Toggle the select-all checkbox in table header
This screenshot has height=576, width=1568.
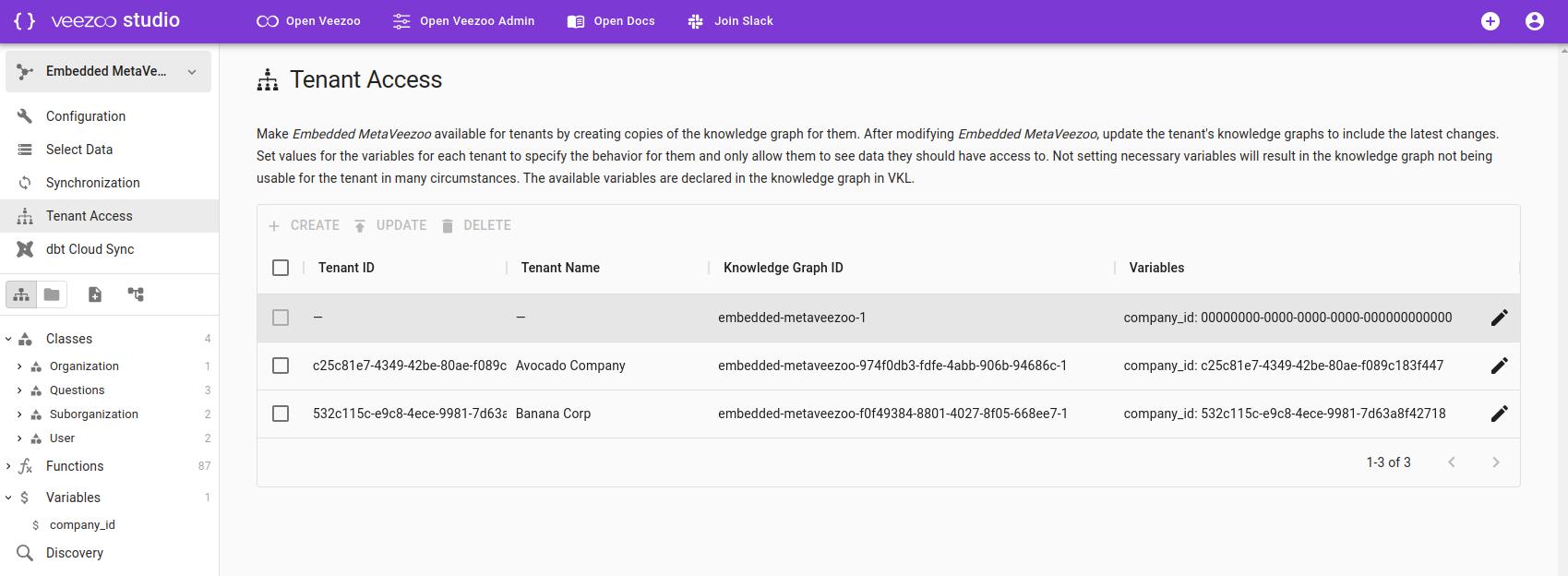(281, 268)
